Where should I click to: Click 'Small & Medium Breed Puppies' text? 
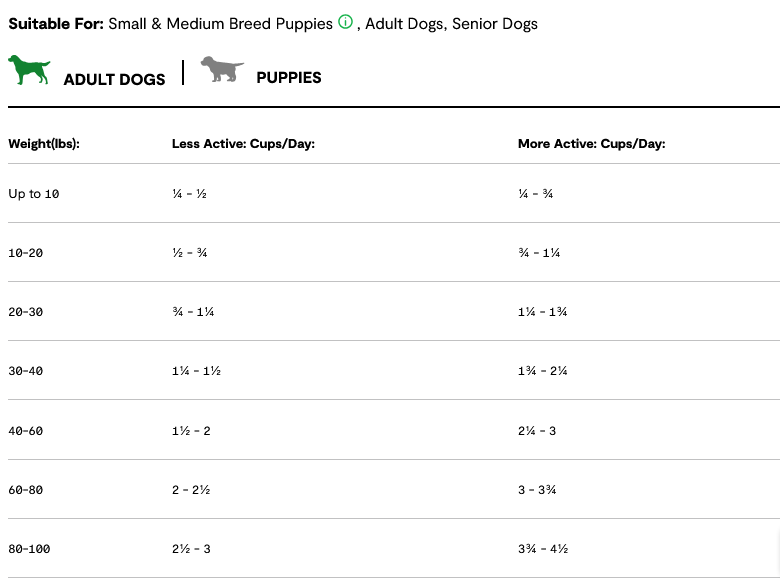(x=220, y=23)
